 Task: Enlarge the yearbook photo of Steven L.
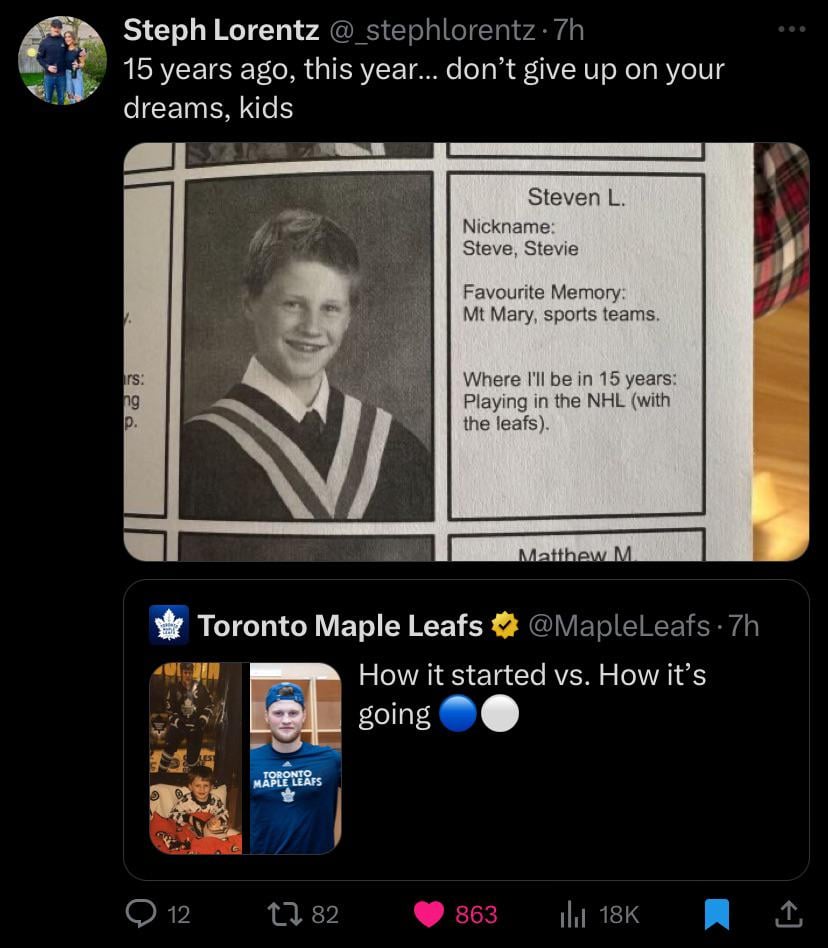466,351
